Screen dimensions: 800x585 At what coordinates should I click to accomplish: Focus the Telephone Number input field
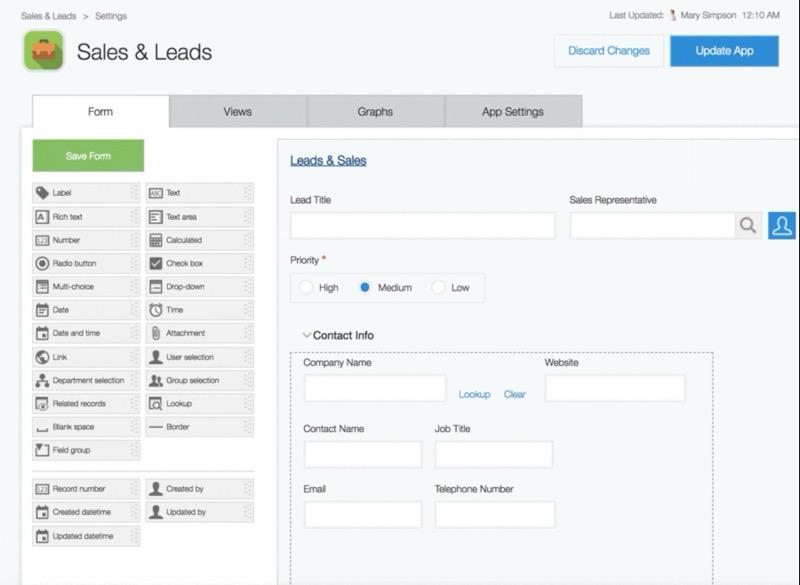[x=495, y=515]
